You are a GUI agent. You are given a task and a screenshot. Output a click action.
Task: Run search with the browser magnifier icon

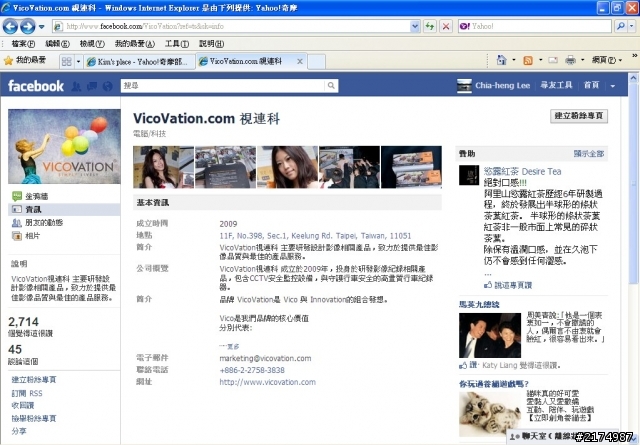tap(620, 27)
